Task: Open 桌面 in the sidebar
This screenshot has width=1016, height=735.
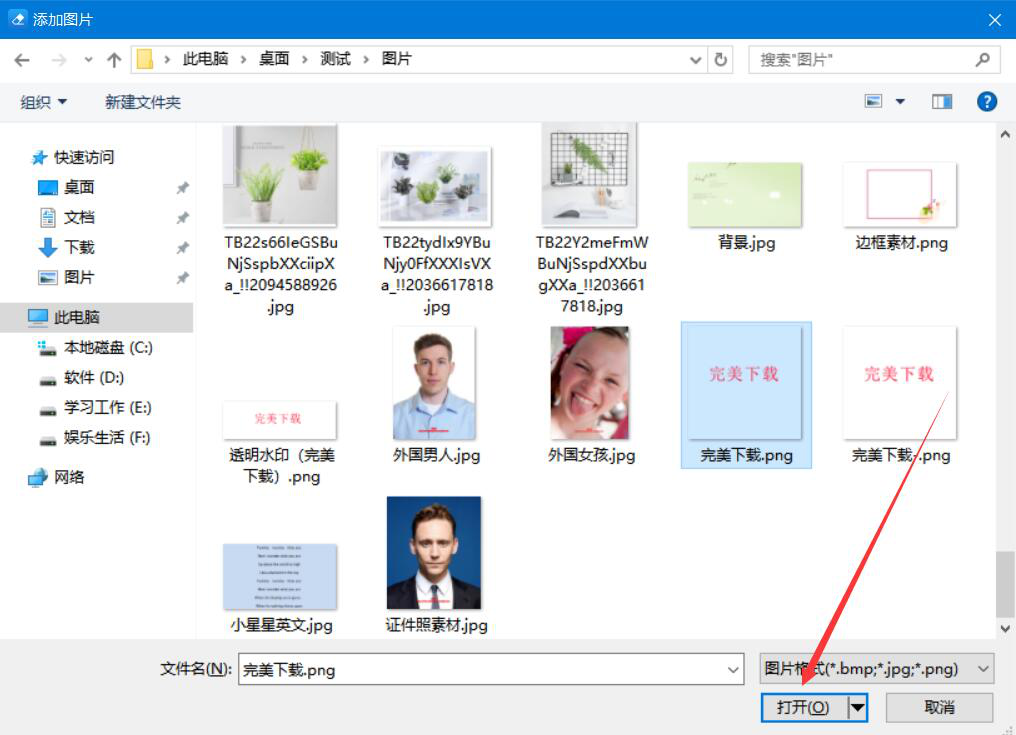Action: tap(79, 187)
